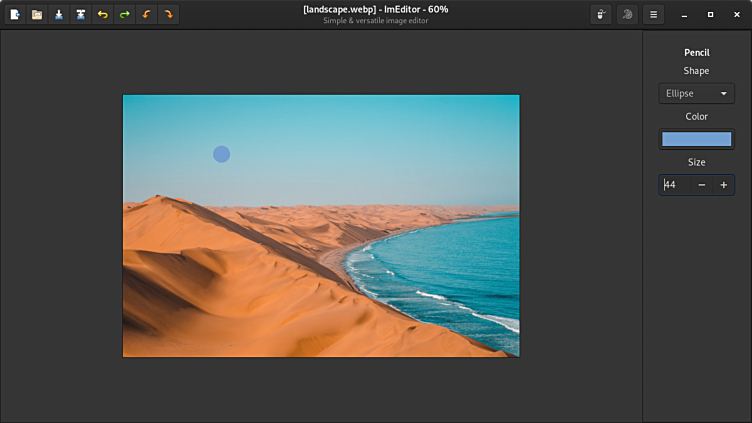
Task: Expand the Ellipse shape dropdown
Action: [x=696, y=93]
